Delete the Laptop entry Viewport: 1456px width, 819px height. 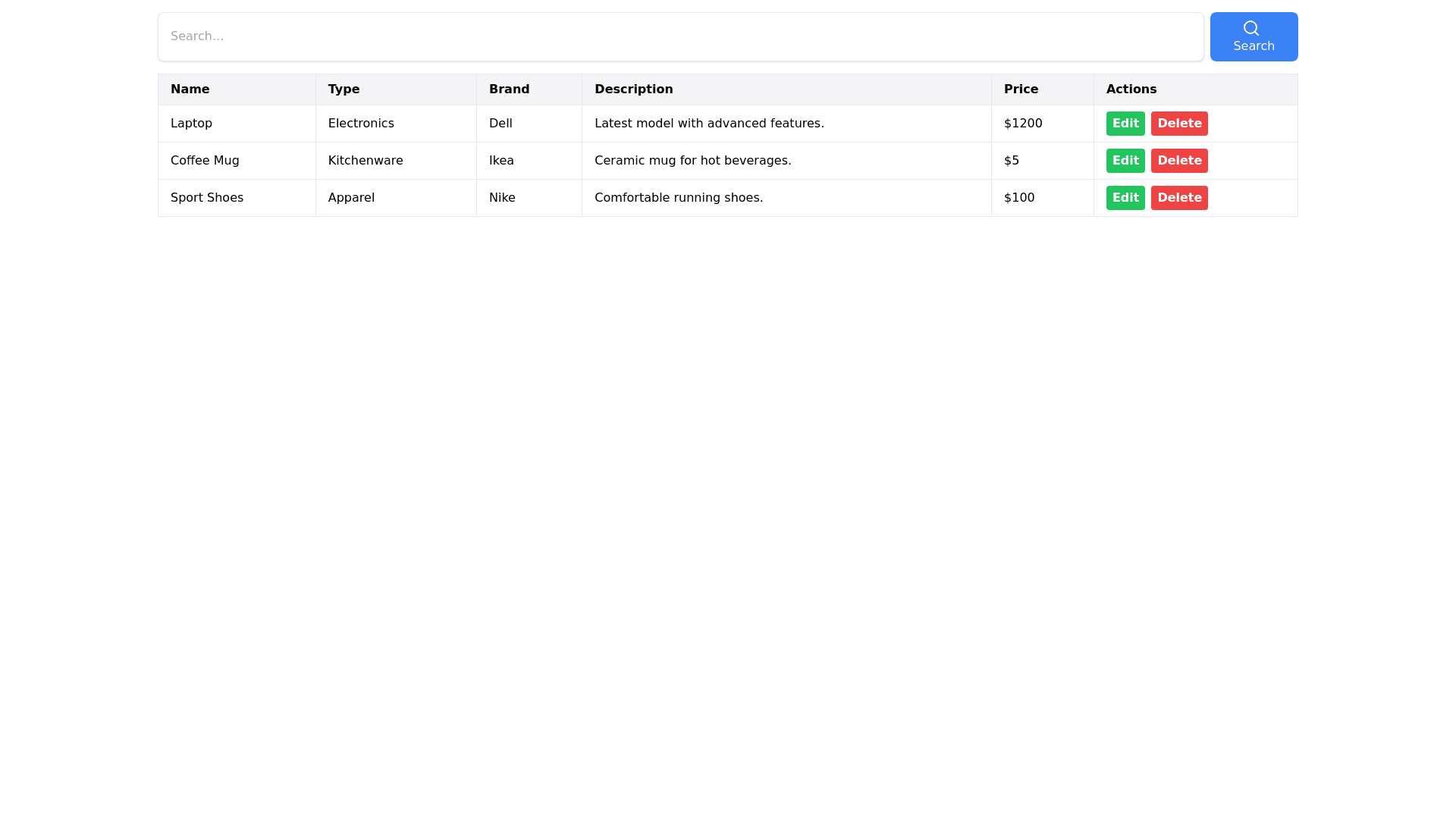[x=1178, y=124]
